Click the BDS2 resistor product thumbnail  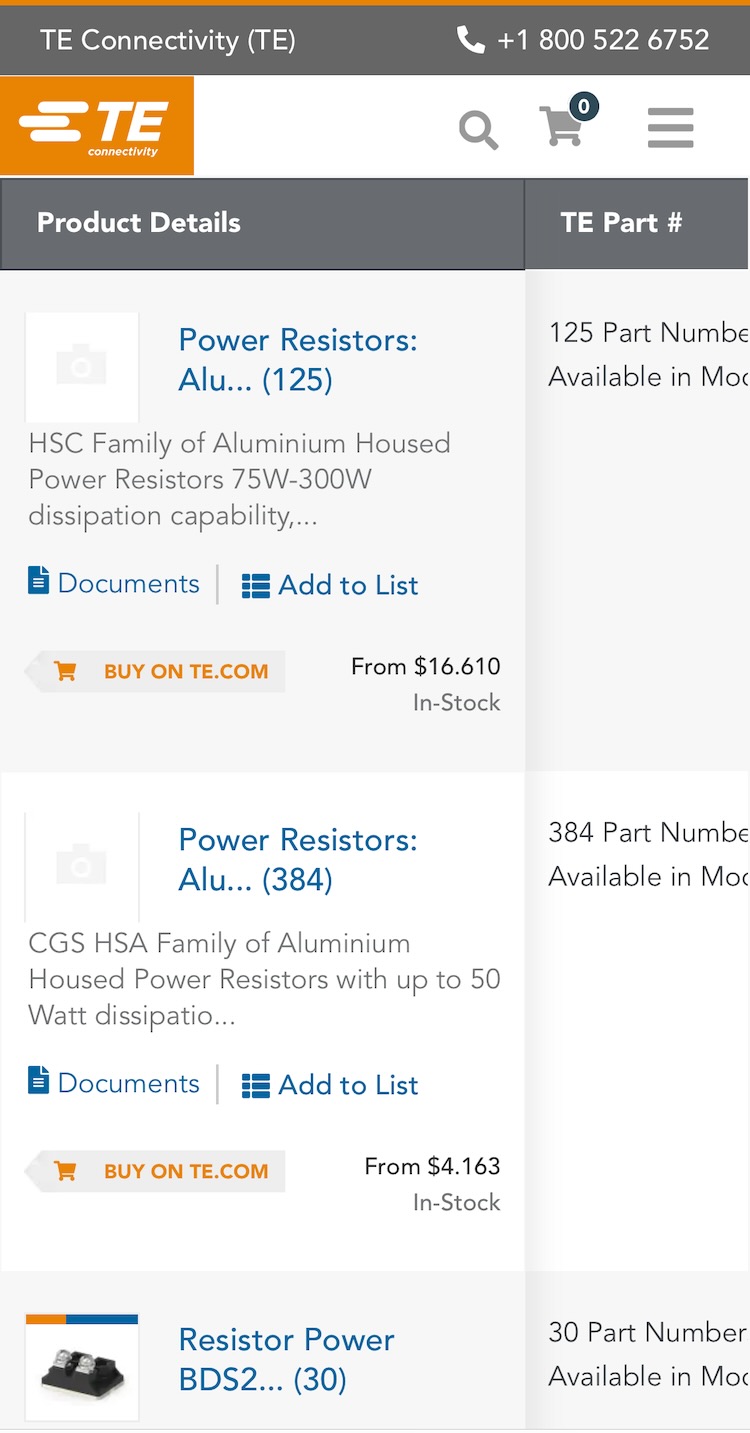click(x=82, y=1367)
